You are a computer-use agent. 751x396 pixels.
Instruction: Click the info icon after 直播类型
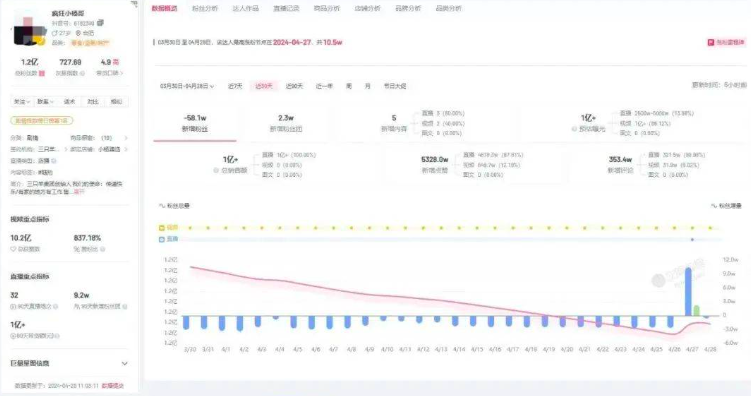point(54,161)
